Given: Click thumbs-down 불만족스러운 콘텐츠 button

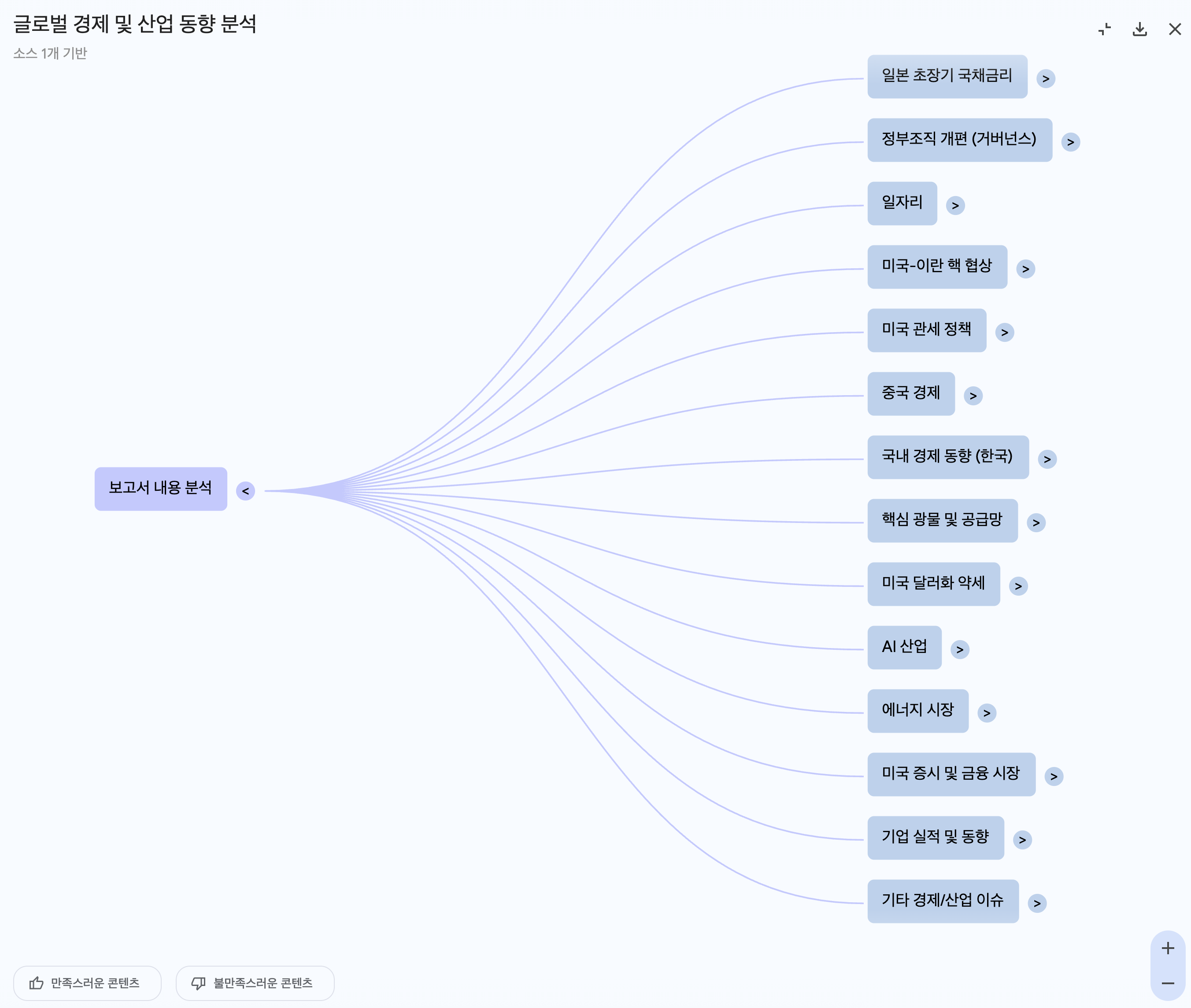Looking at the screenshot, I should tap(255, 983).
